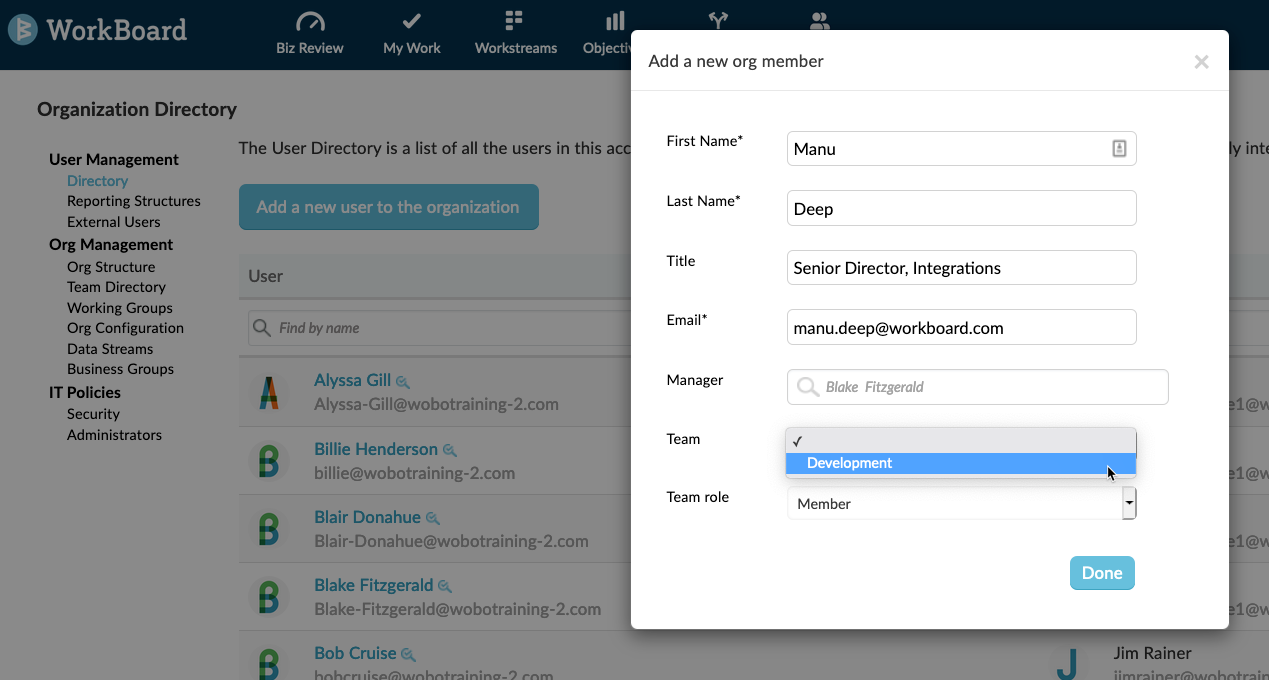
Task: Click Jim Rainer name text
Action: [x=1152, y=653]
